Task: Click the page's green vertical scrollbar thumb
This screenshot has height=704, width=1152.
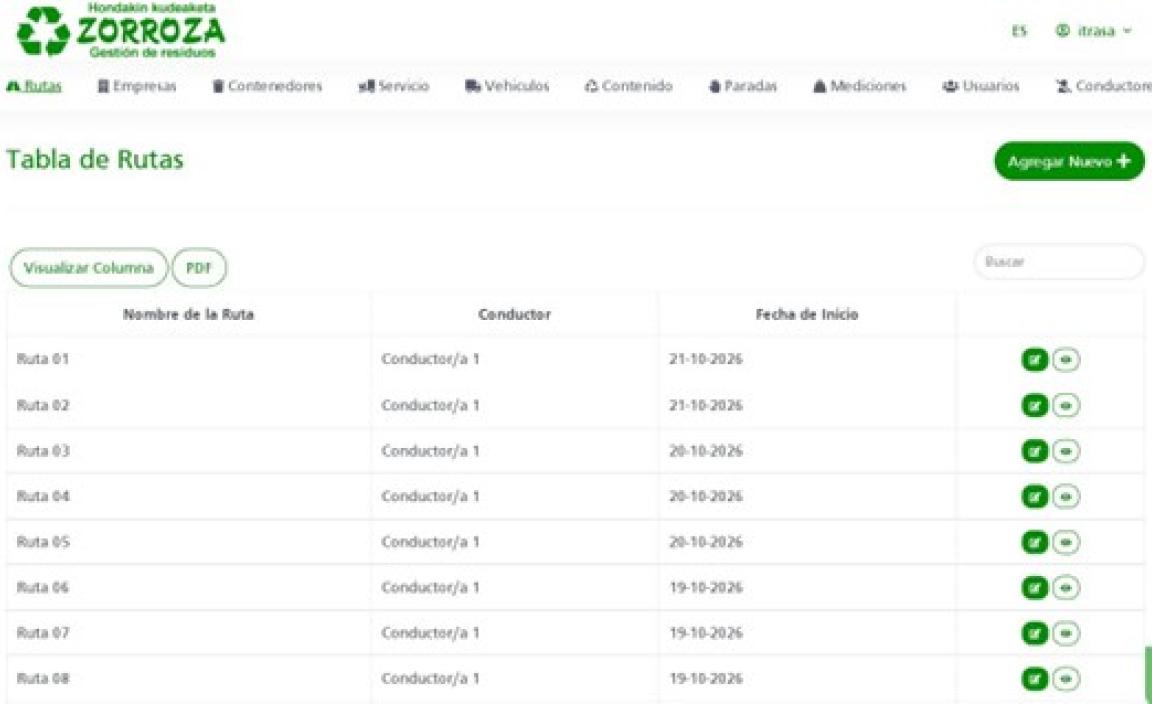Action: point(1148,675)
